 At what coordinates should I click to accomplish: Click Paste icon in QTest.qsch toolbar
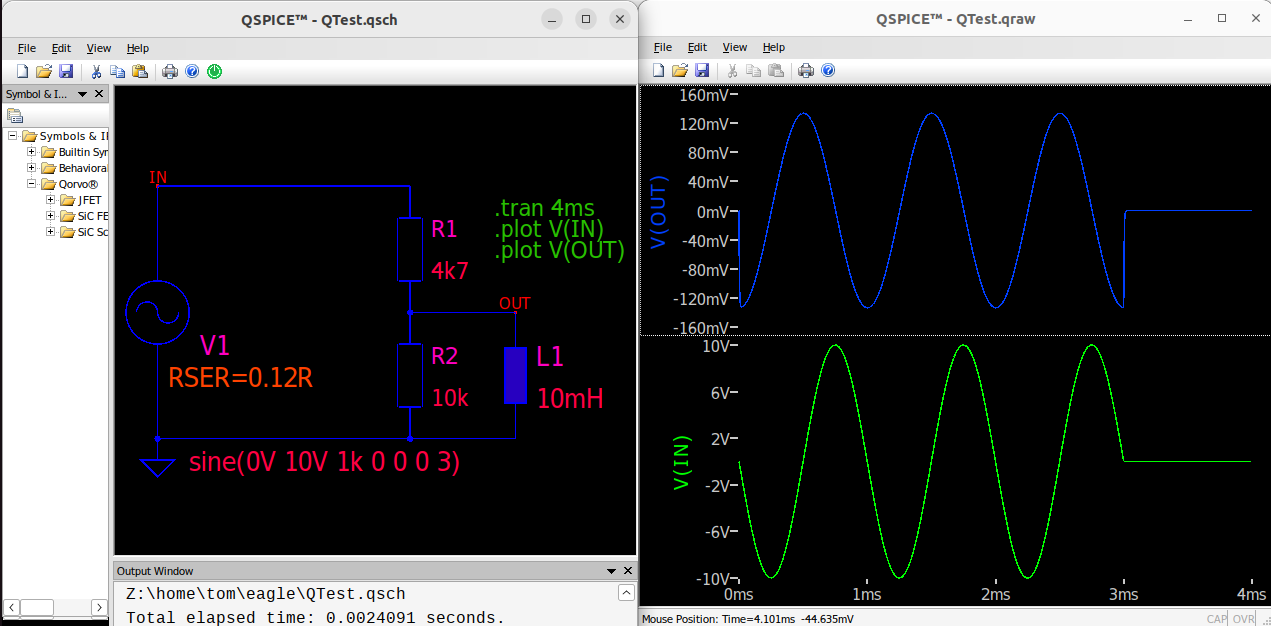(x=140, y=71)
